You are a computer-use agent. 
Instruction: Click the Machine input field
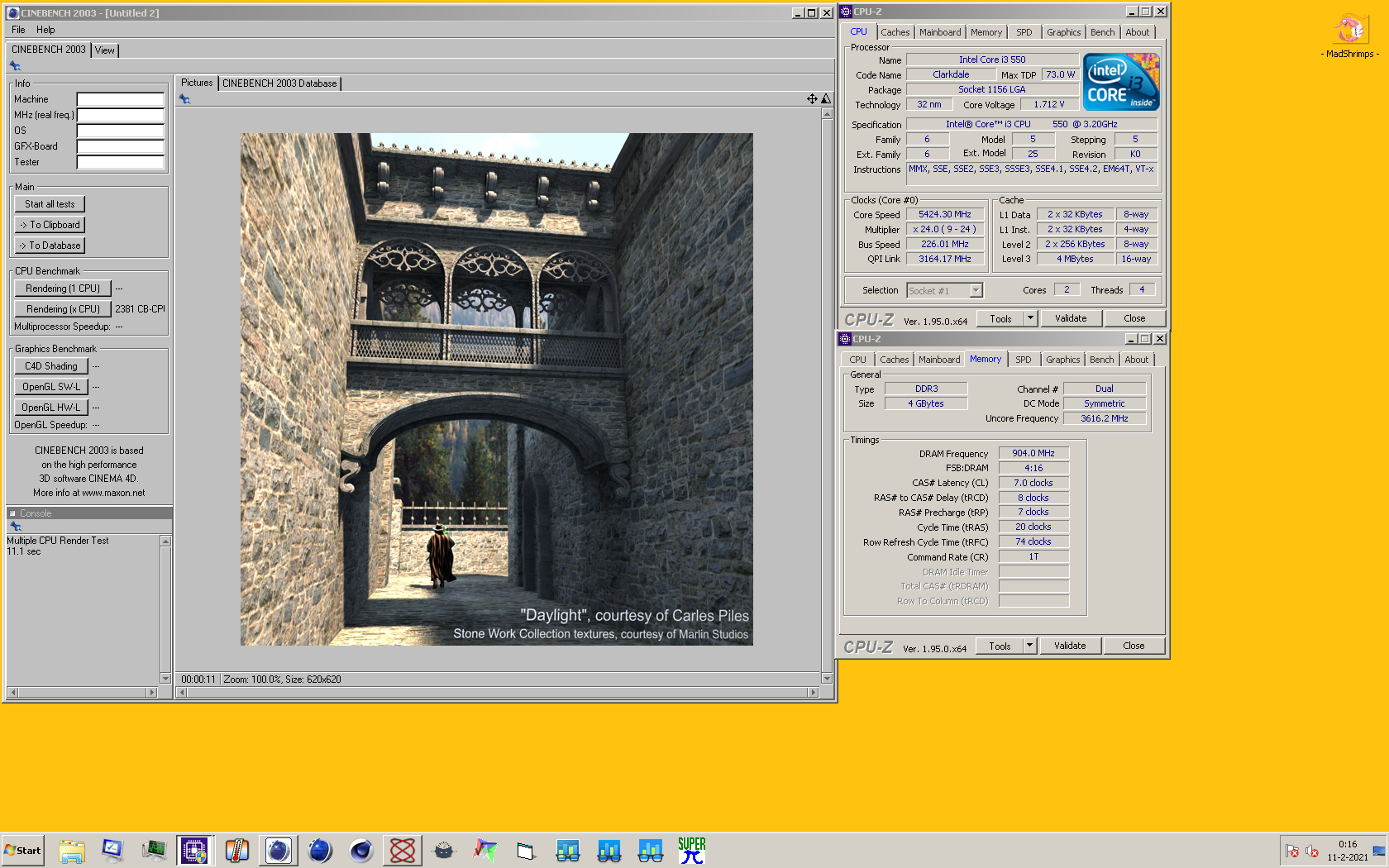pyautogui.click(x=121, y=99)
